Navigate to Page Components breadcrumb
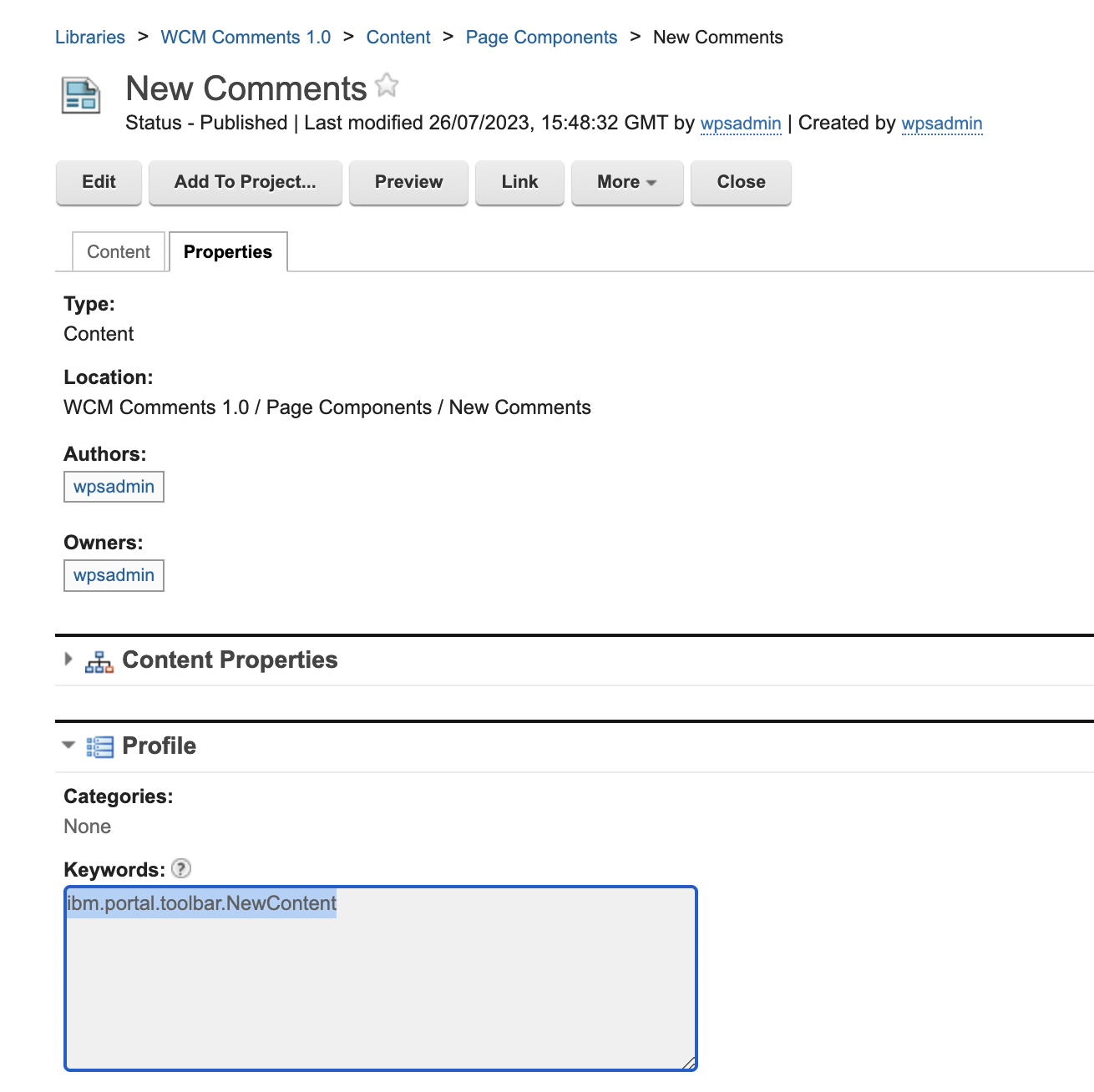This screenshot has width=1094, height=1092. pos(541,37)
